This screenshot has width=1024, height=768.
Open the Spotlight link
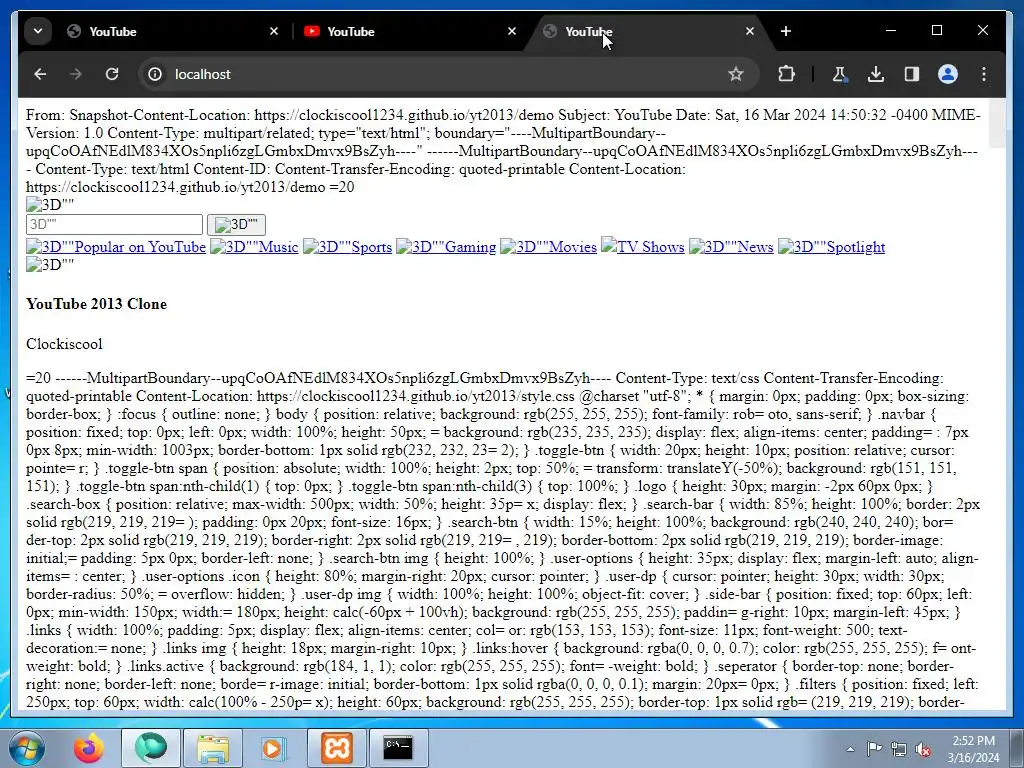point(831,247)
